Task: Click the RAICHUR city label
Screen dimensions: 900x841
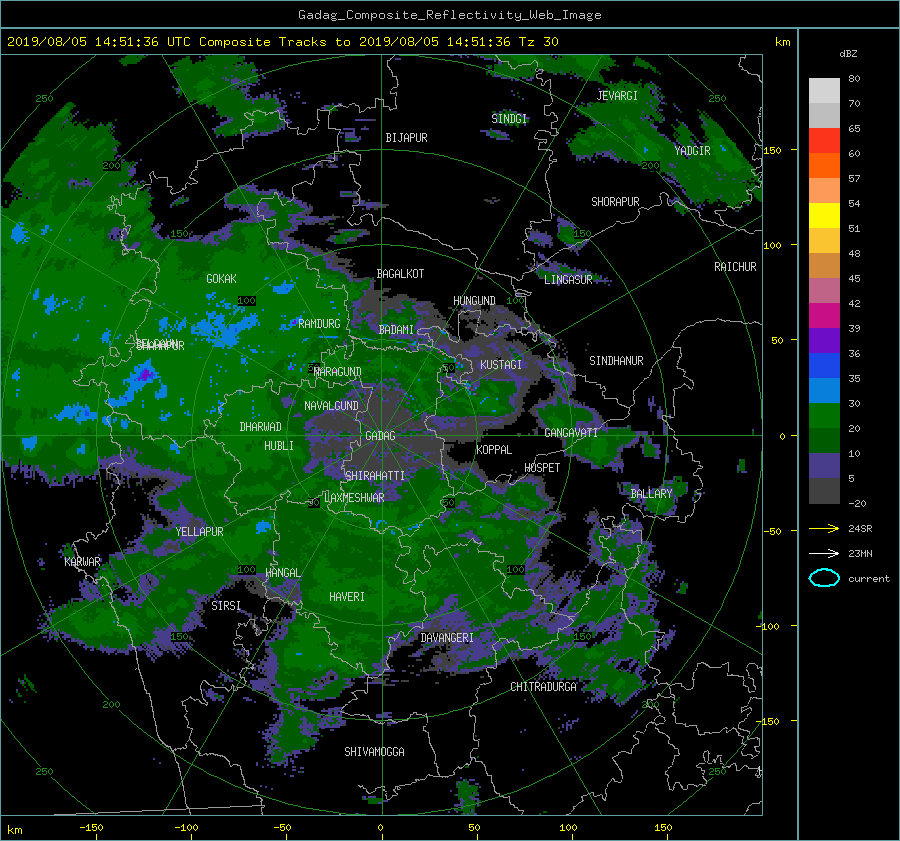Action: [x=735, y=267]
